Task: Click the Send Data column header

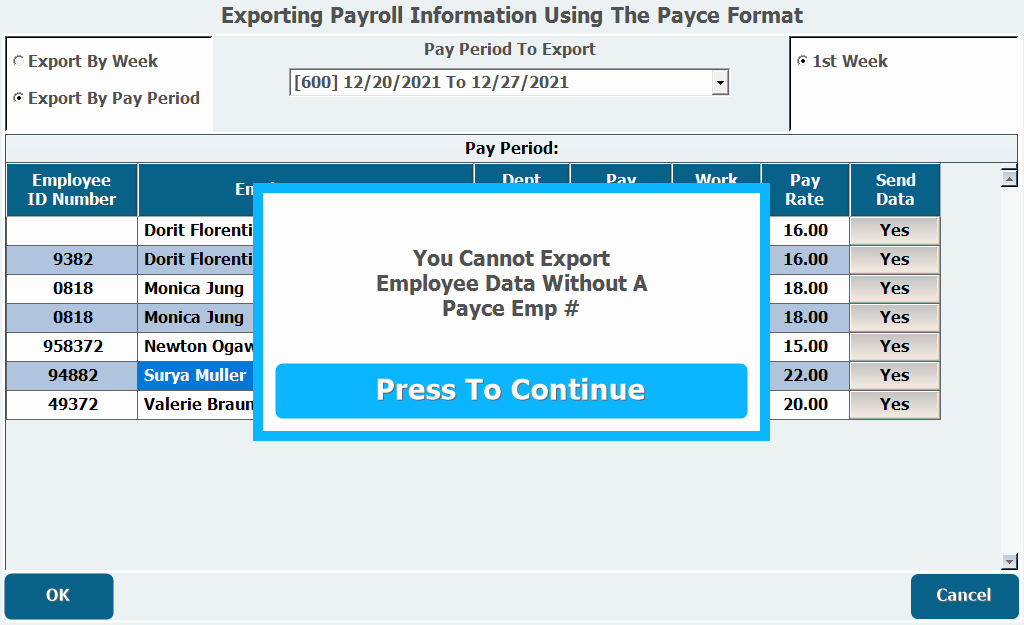Action: tap(895, 190)
